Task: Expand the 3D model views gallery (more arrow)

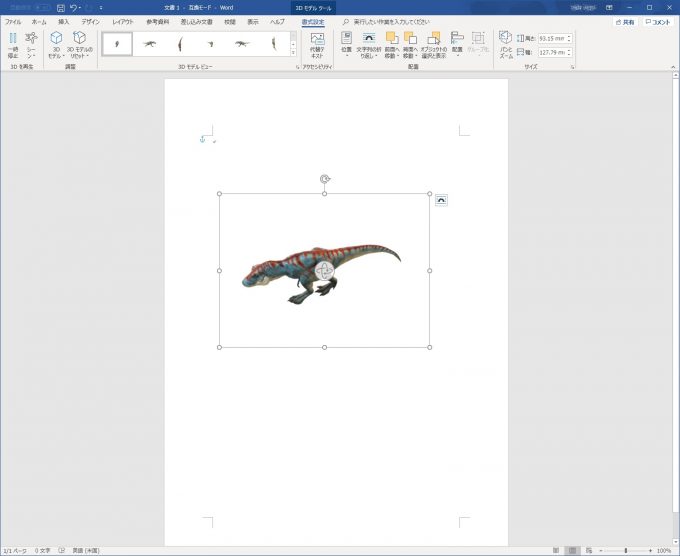Action: [294, 52]
